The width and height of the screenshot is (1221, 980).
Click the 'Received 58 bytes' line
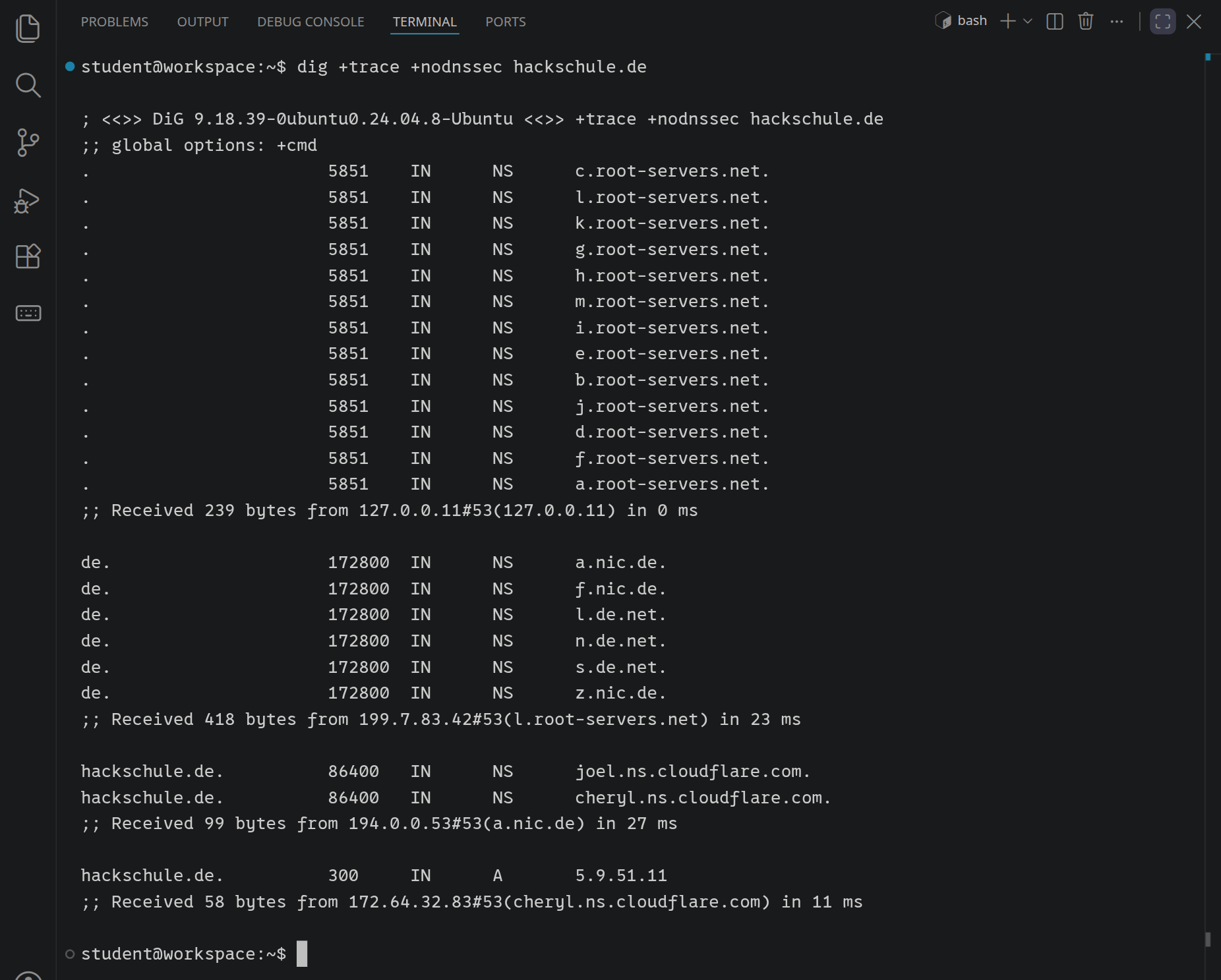tap(472, 902)
